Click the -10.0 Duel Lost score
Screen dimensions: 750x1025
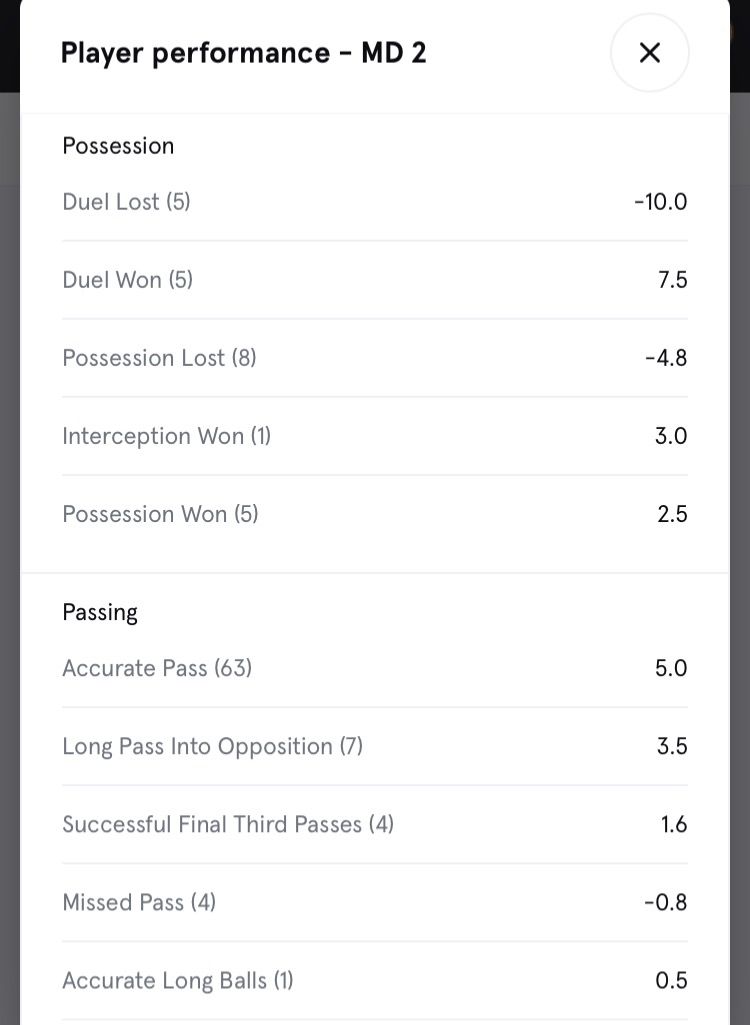[660, 202]
